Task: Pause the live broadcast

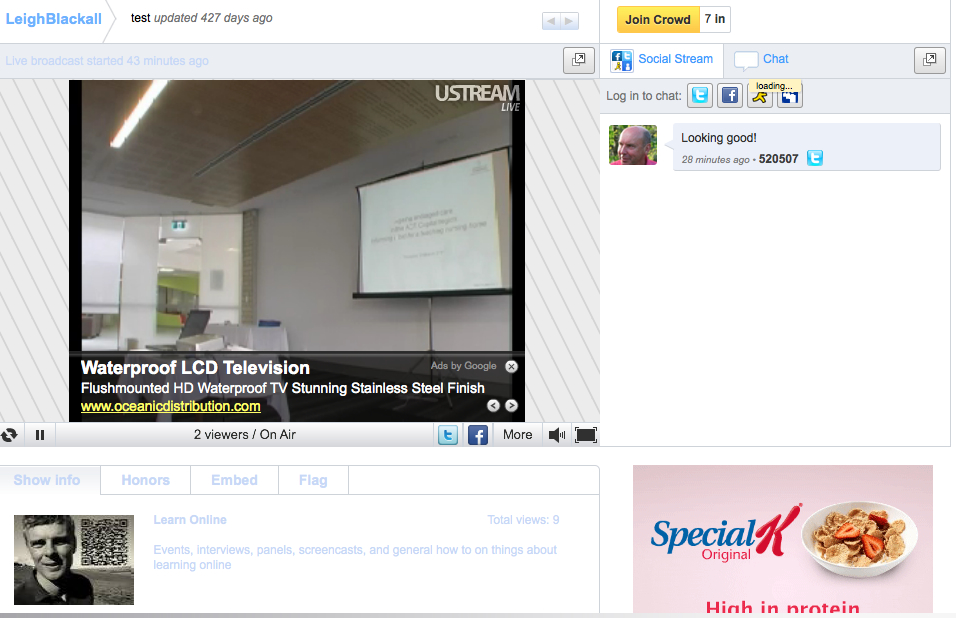Action: (40, 435)
